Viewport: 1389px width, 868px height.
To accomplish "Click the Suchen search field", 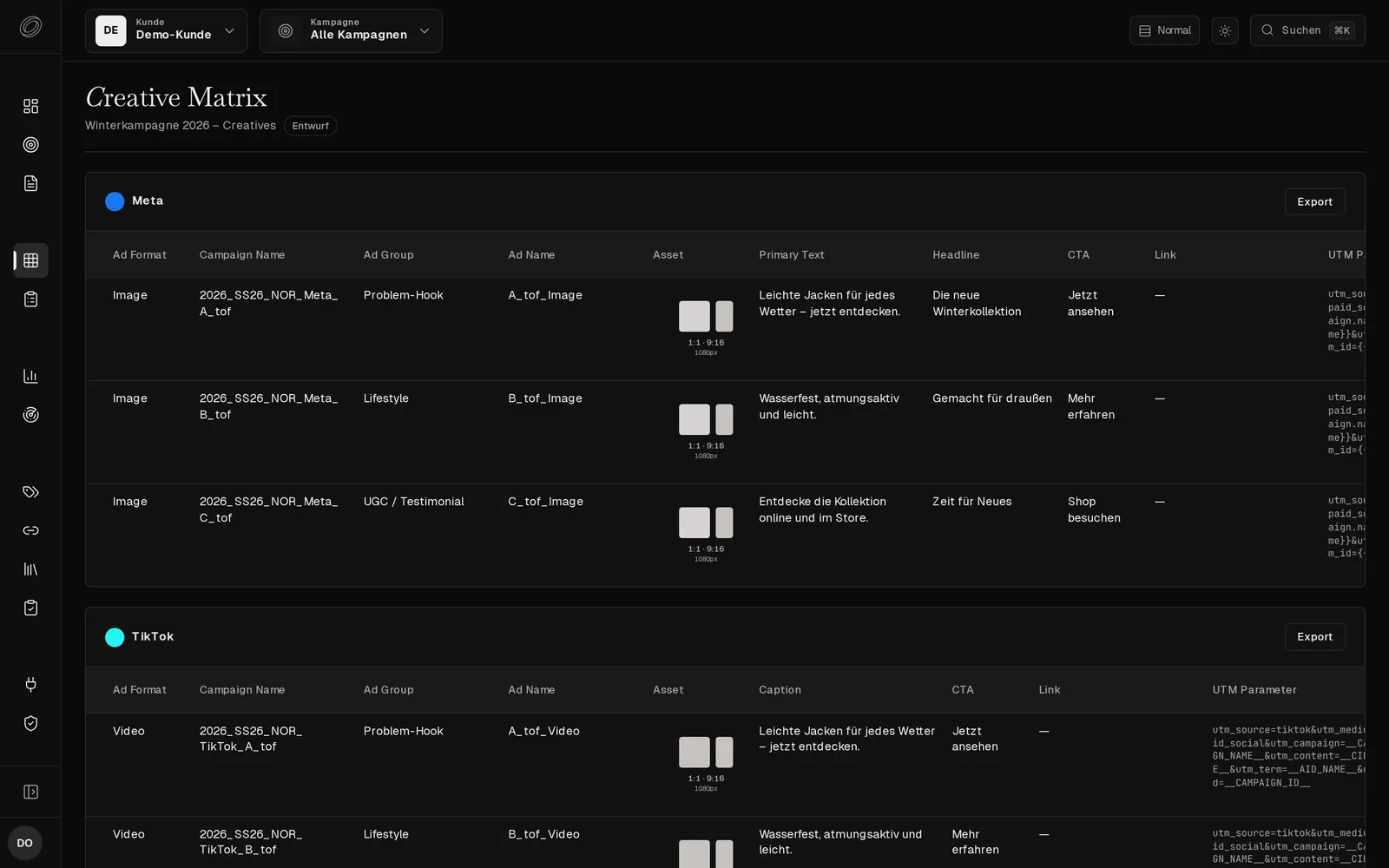I will point(1307,30).
